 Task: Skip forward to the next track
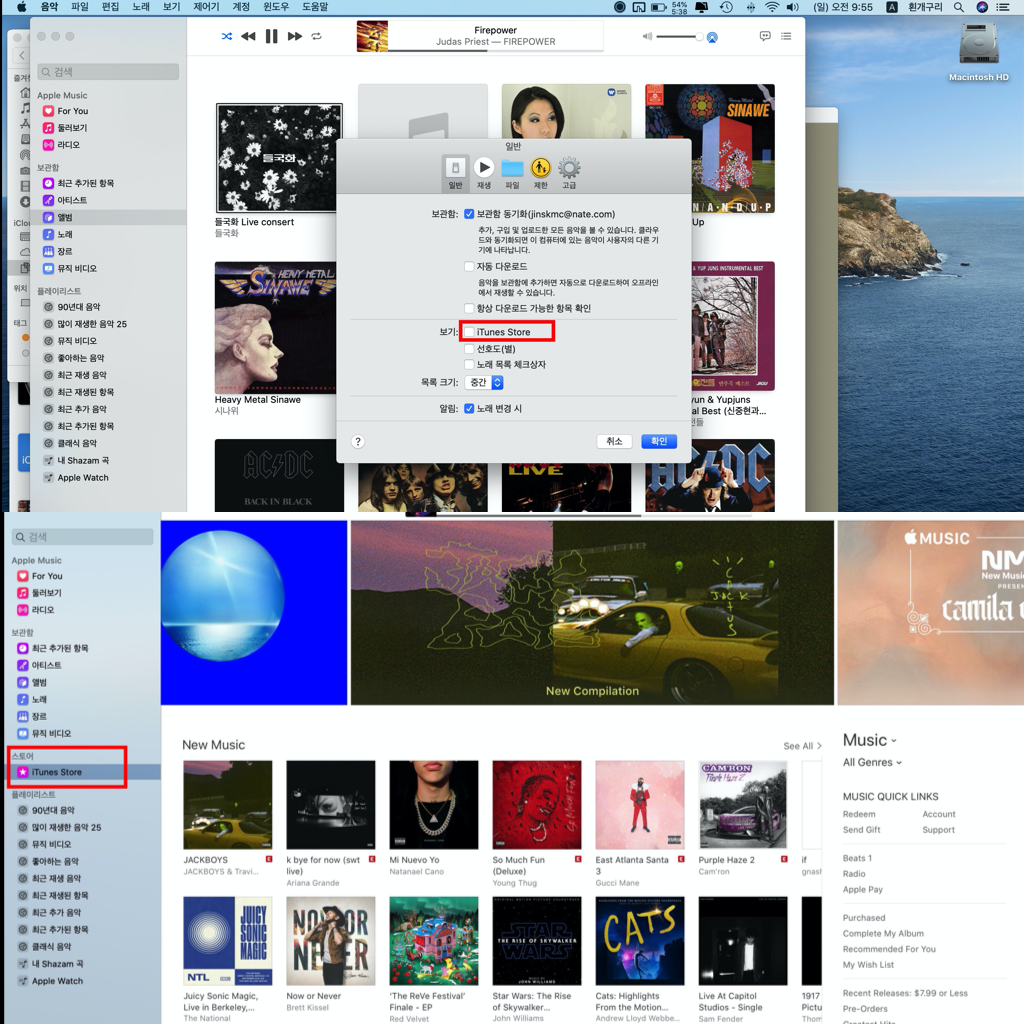coord(295,37)
